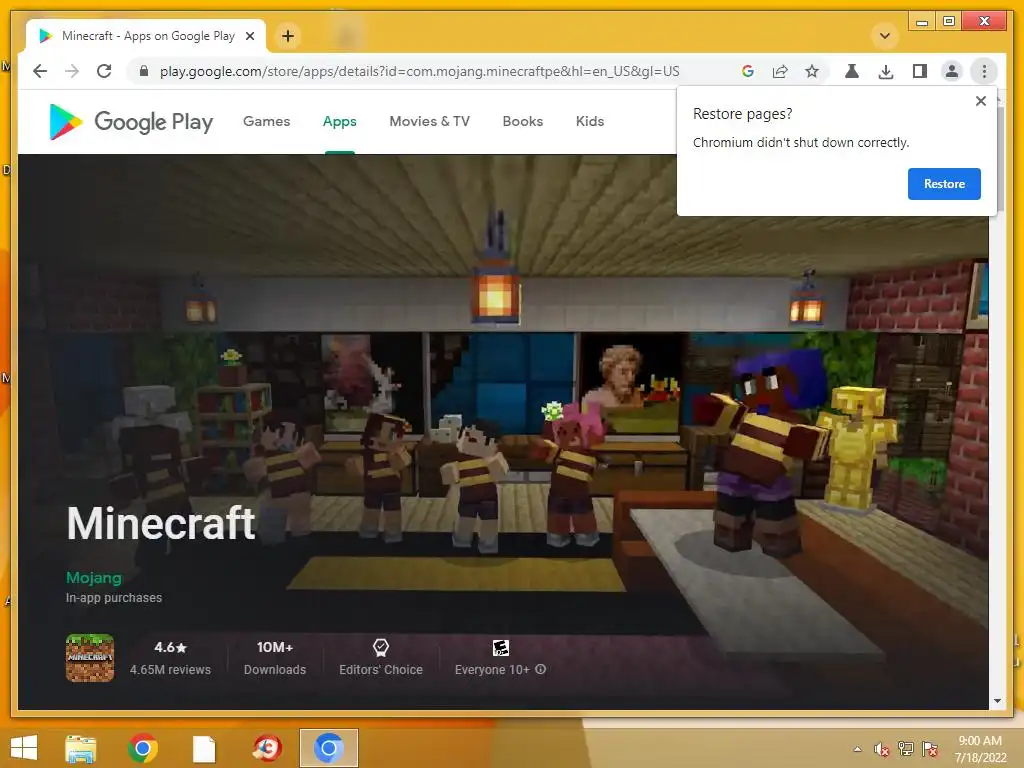Open File Explorer from the taskbar
The height and width of the screenshot is (768, 1024).
pyautogui.click(x=81, y=748)
